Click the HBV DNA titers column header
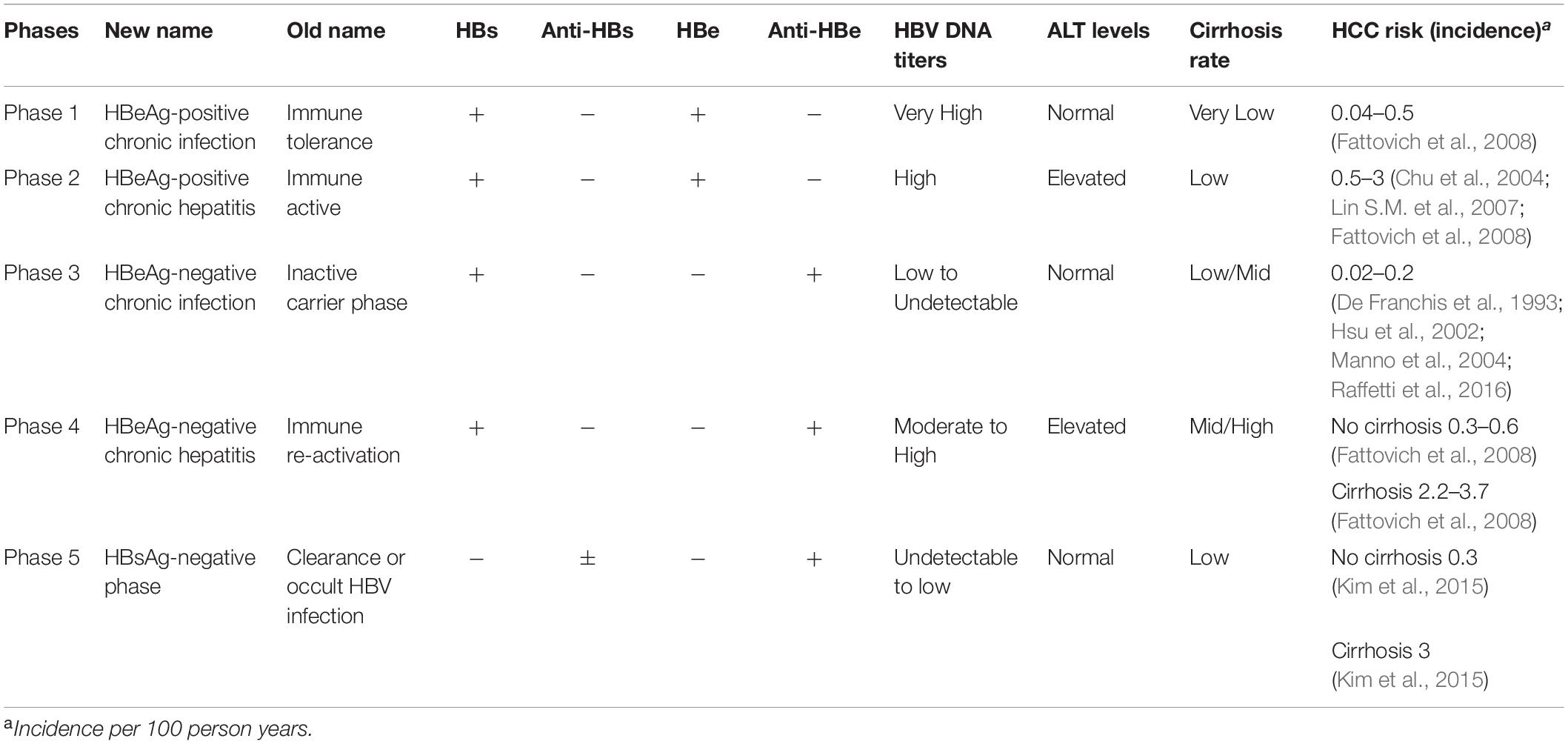Image resolution: width=1568 pixels, height=744 pixels. tap(942, 45)
